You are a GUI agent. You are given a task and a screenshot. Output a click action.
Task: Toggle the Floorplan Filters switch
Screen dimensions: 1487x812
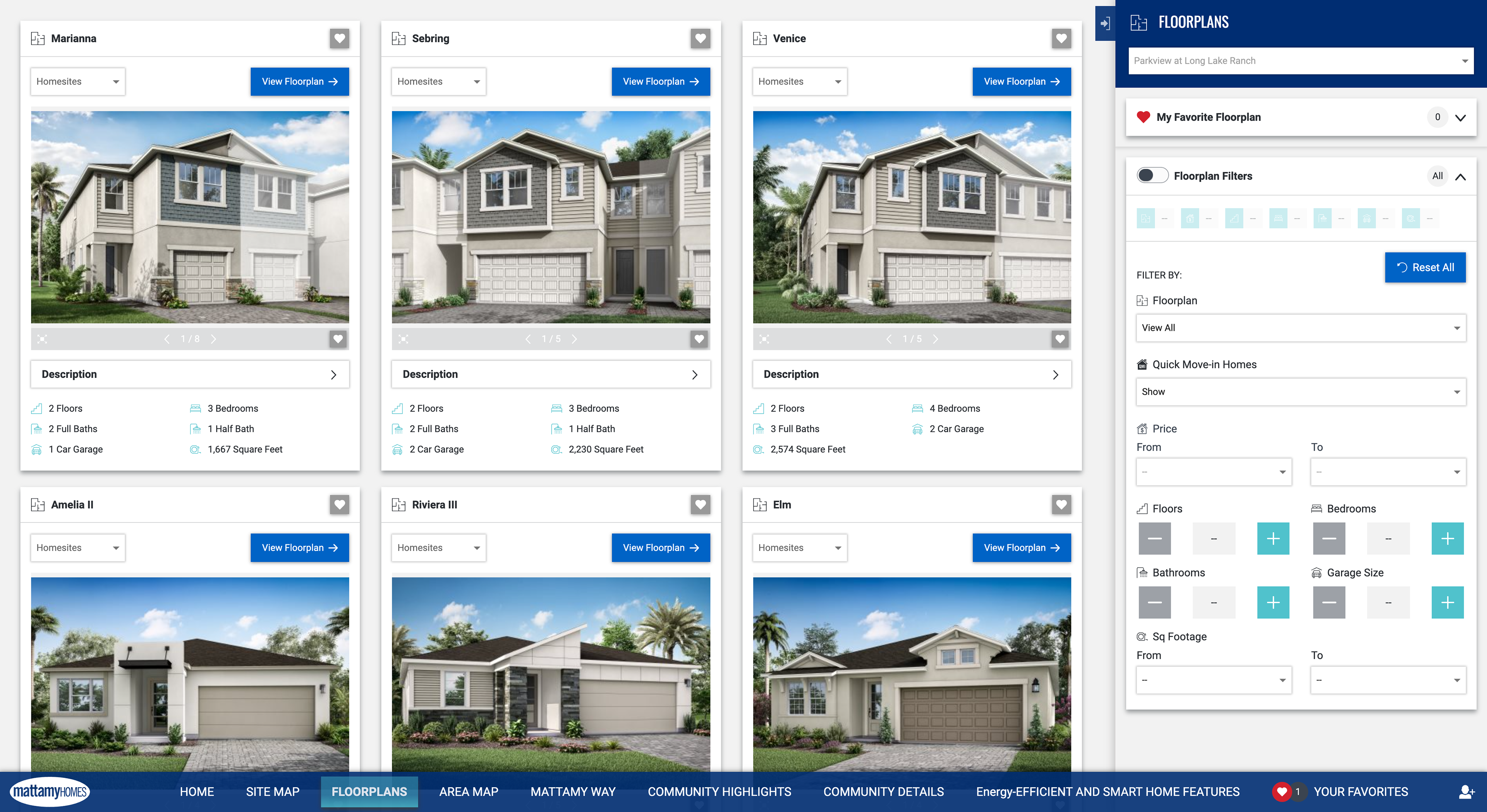pyautogui.click(x=1152, y=175)
